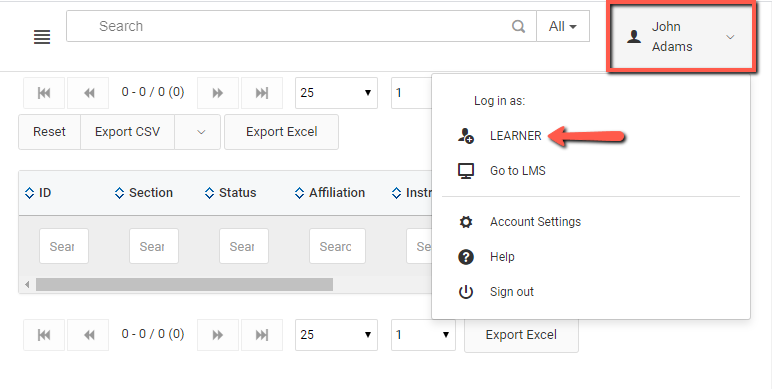Click the user silhouette icon by John Adams
Screen dimensions: 772x389
pyautogui.click(x=634, y=36)
